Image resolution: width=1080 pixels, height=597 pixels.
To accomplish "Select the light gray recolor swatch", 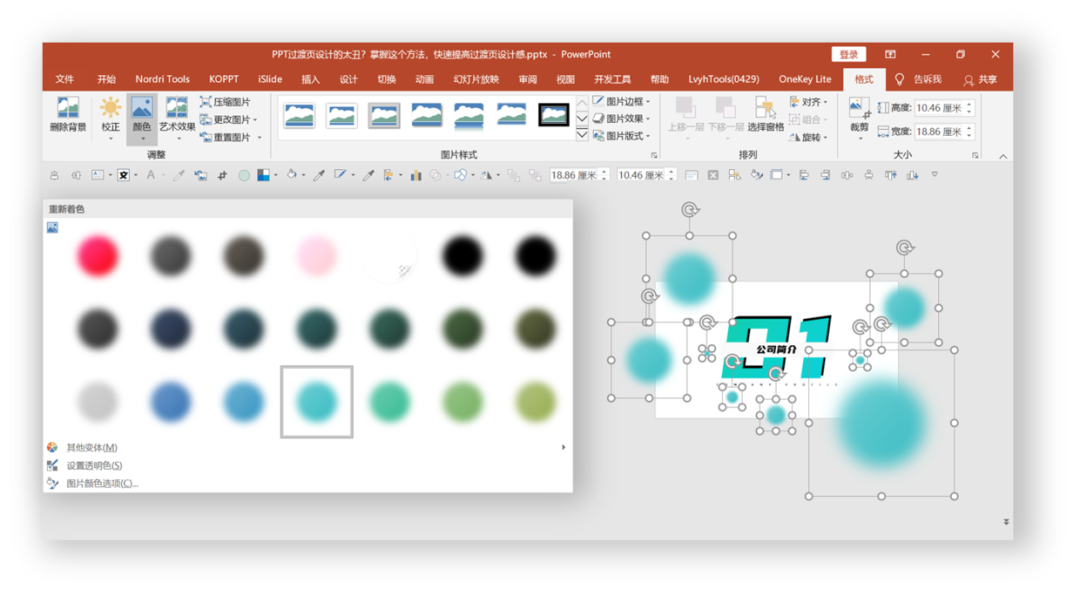I will click(97, 401).
